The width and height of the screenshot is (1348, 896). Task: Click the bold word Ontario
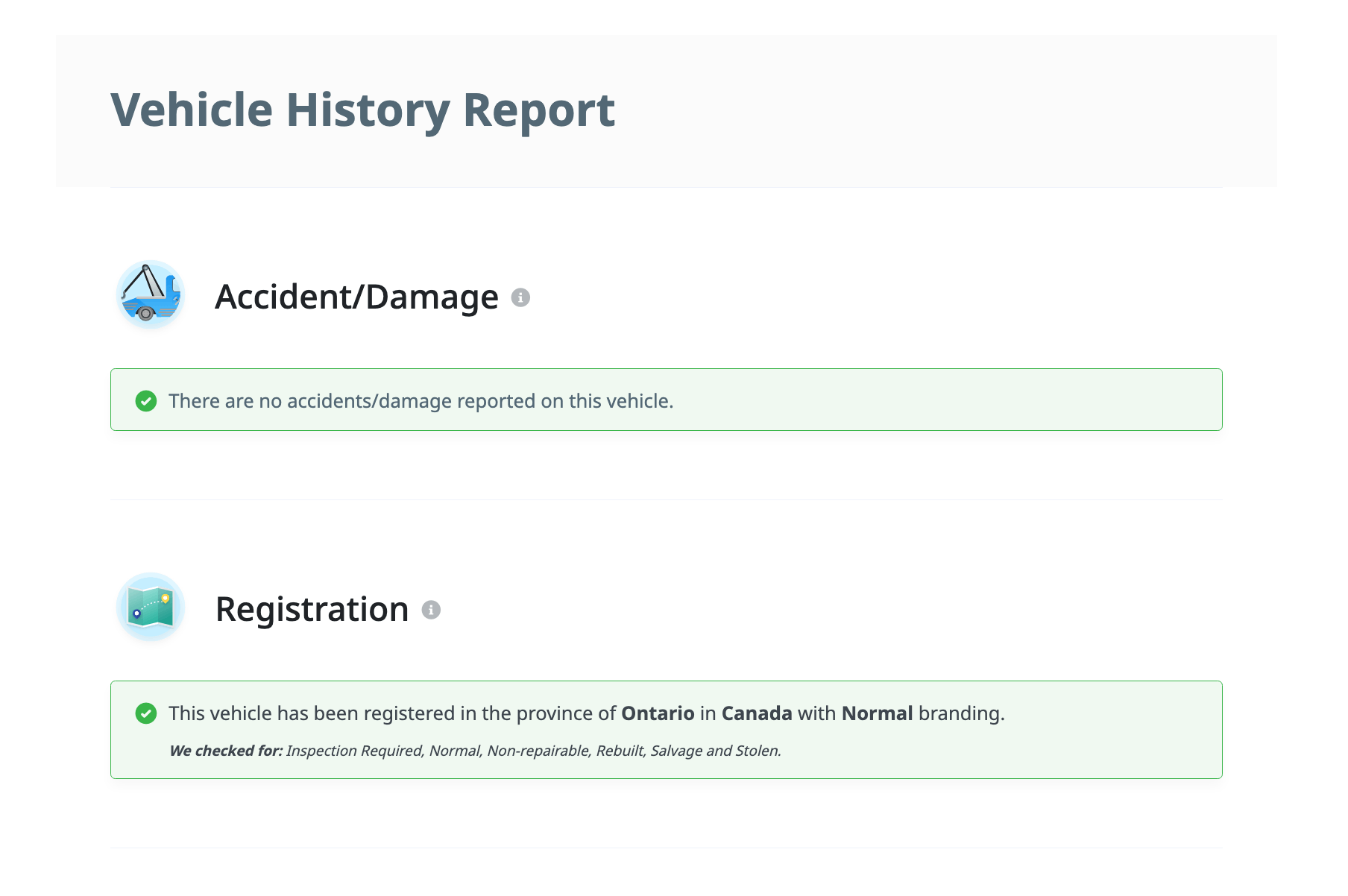(x=658, y=713)
